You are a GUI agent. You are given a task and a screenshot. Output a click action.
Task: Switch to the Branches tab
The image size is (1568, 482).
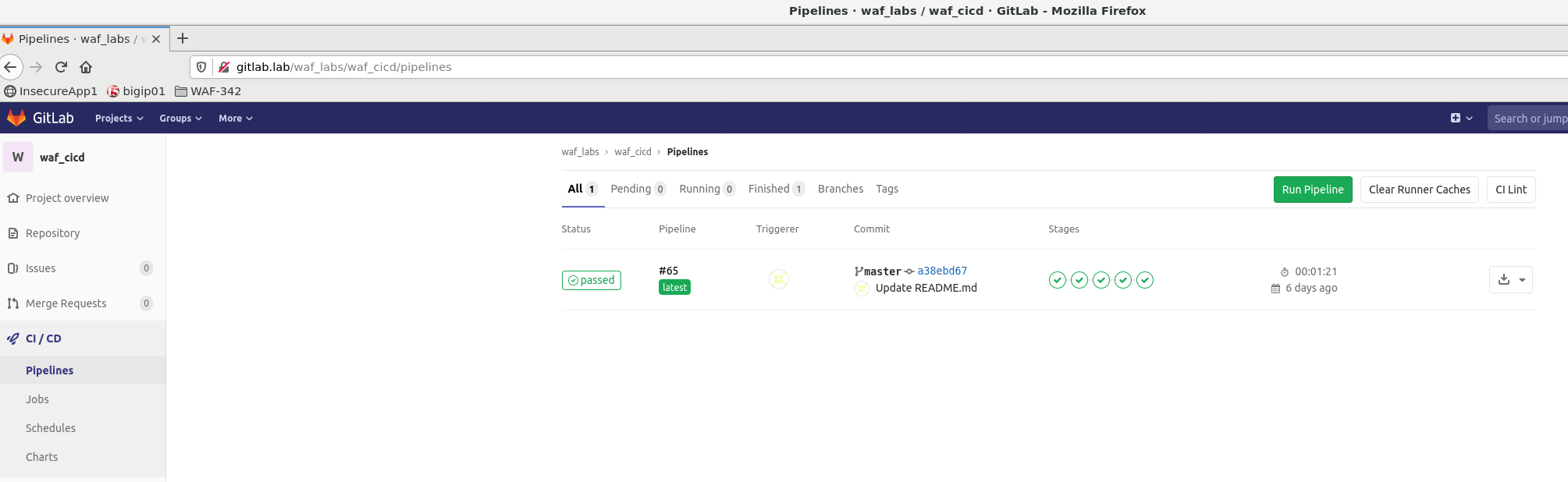tap(841, 189)
